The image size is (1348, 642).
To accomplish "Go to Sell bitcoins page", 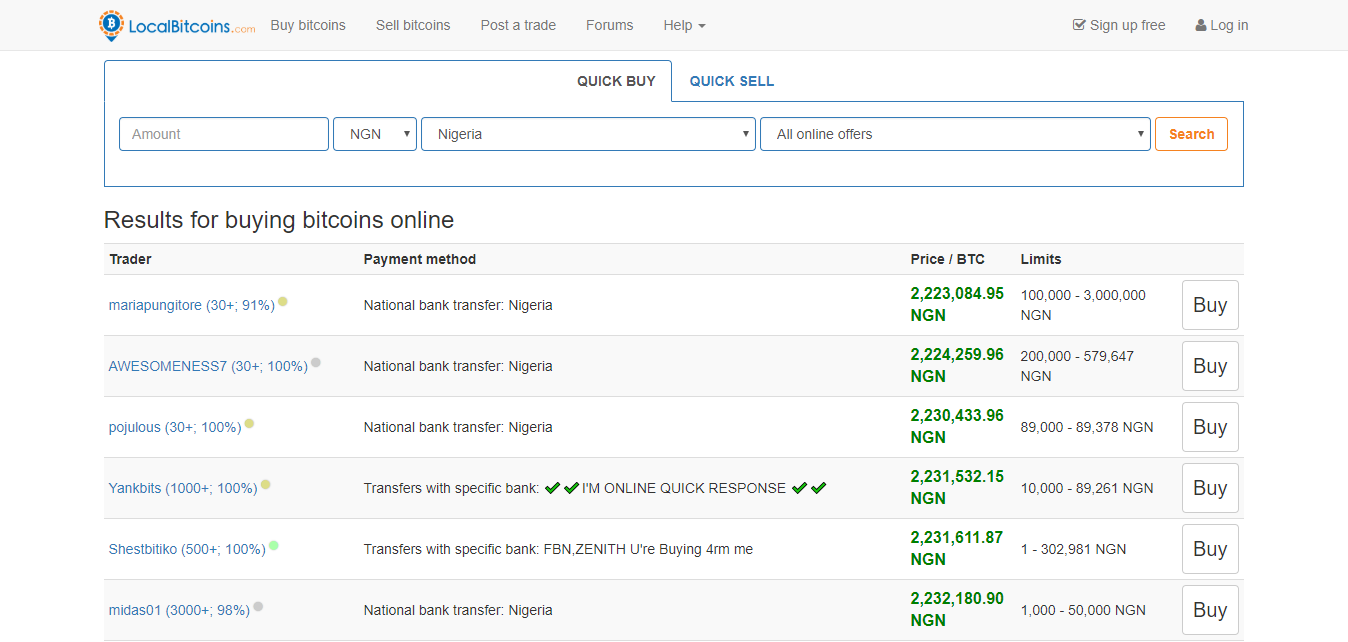I will pyautogui.click(x=413, y=25).
